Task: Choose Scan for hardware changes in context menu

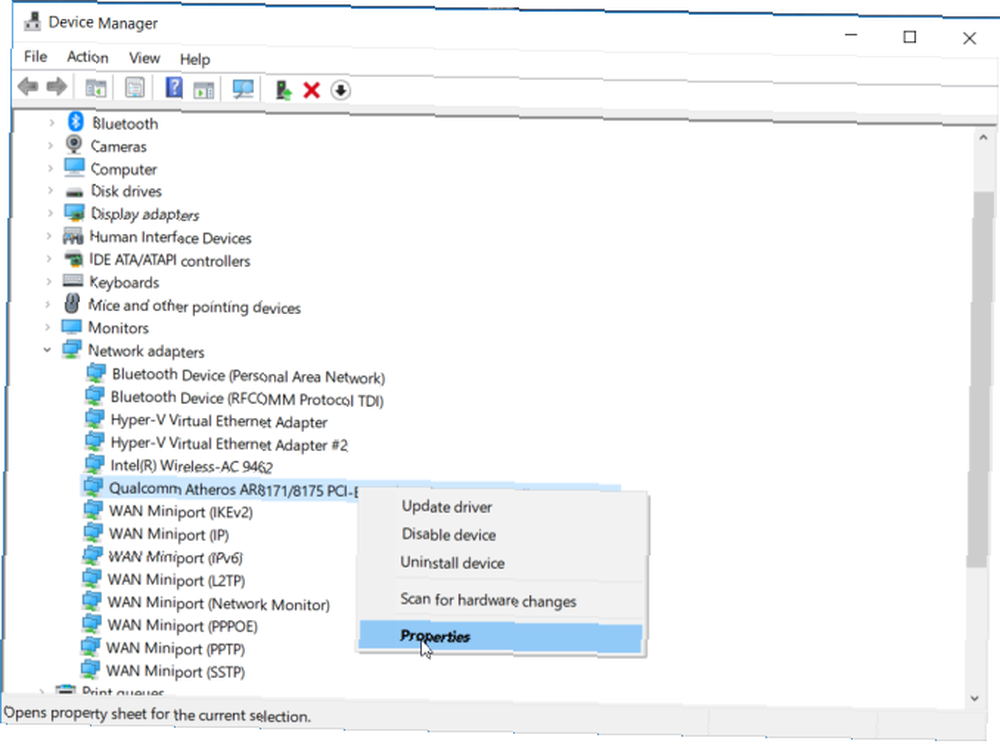Action: point(488,601)
